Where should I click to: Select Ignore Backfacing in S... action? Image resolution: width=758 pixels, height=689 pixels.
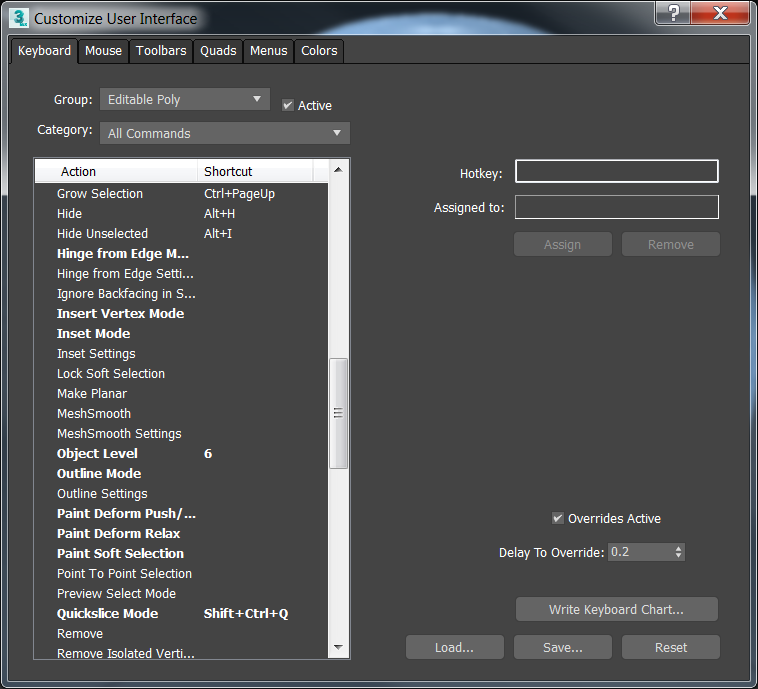pos(126,293)
